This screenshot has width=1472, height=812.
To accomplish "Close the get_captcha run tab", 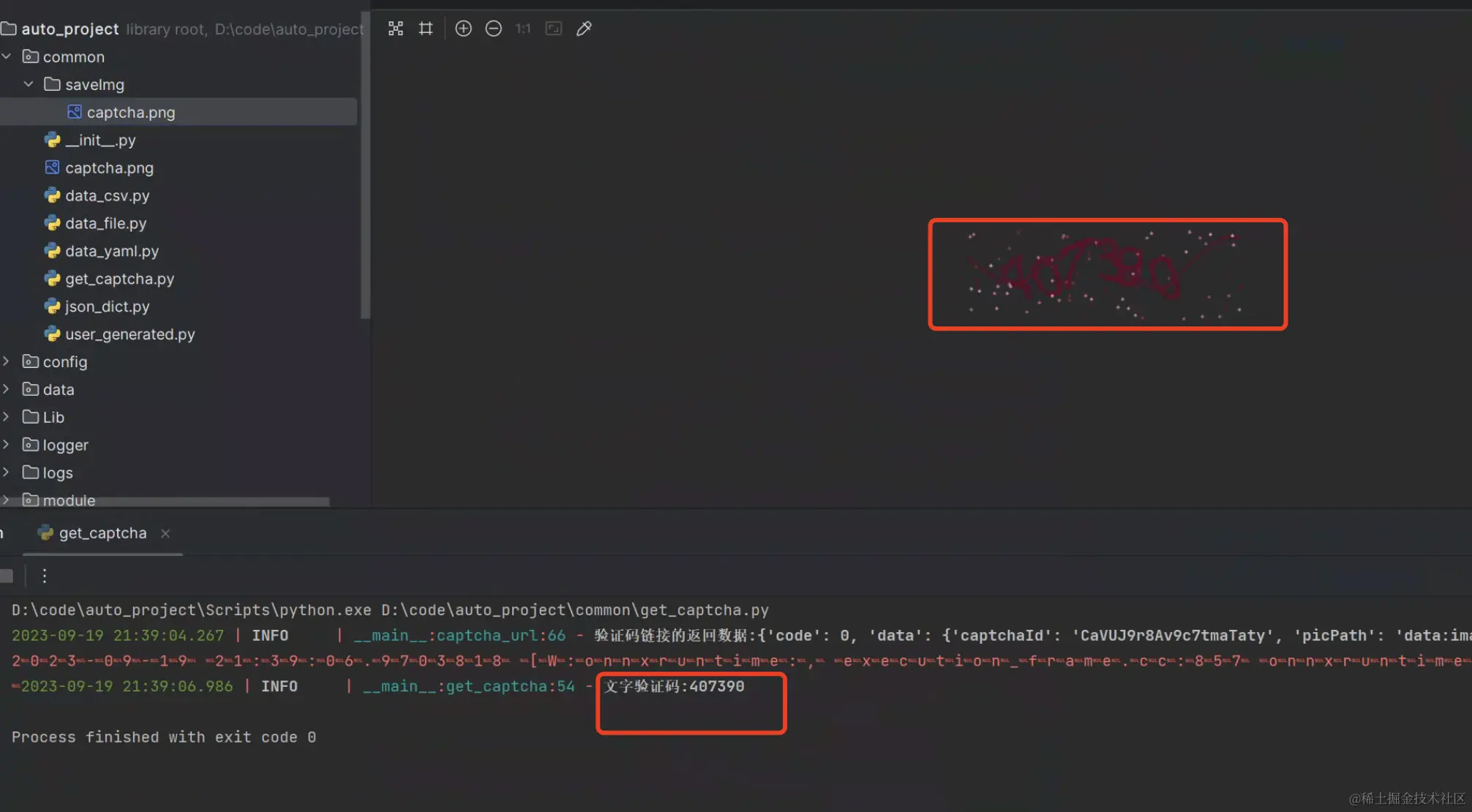I will coord(165,533).
